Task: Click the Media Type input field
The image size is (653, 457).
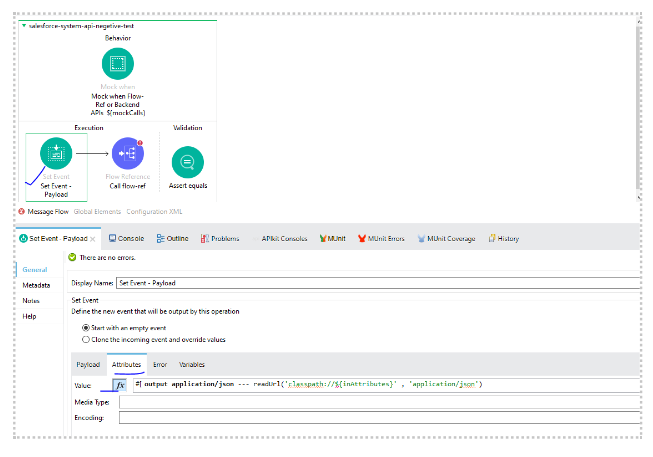Action: [x=380, y=402]
